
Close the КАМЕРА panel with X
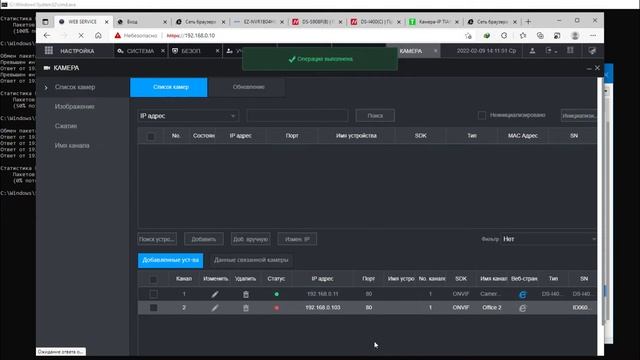coord(597,68)
